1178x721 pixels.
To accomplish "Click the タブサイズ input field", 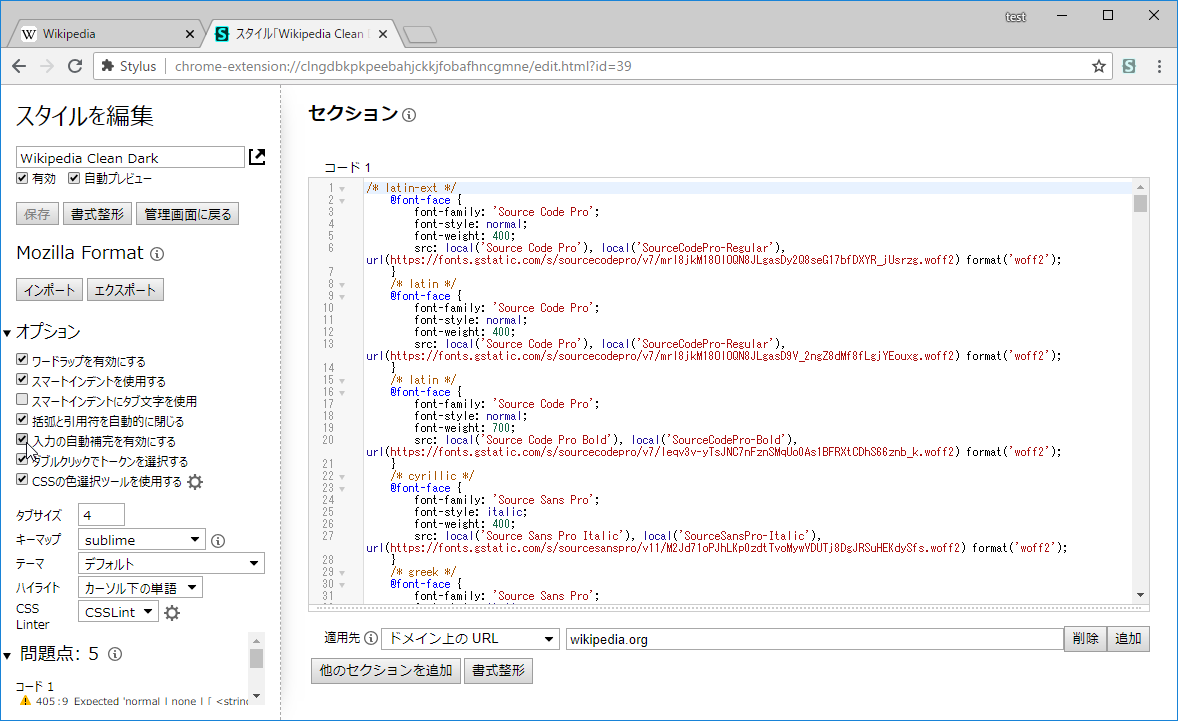I will (101, 515).
